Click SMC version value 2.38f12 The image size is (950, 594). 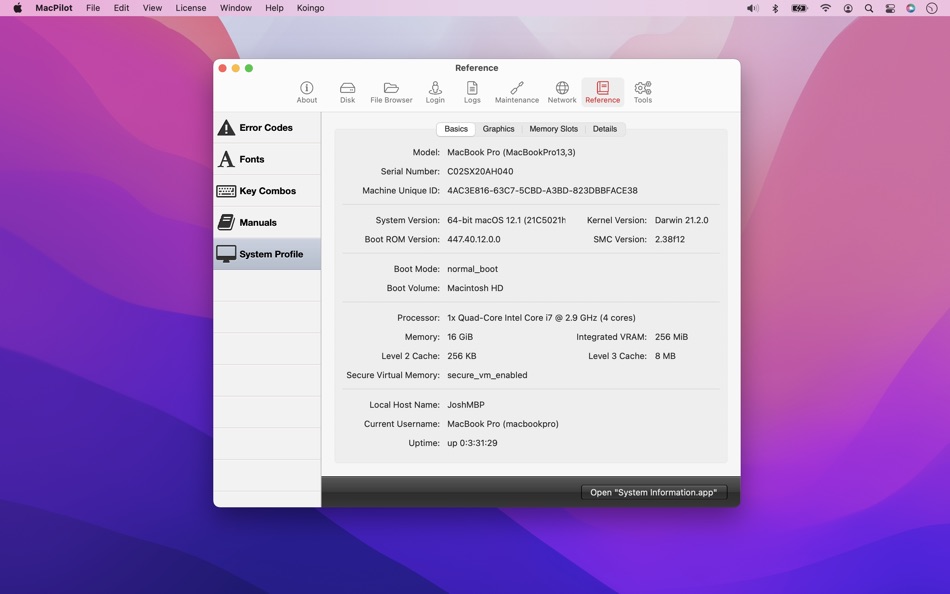click(x=669, y=239)
